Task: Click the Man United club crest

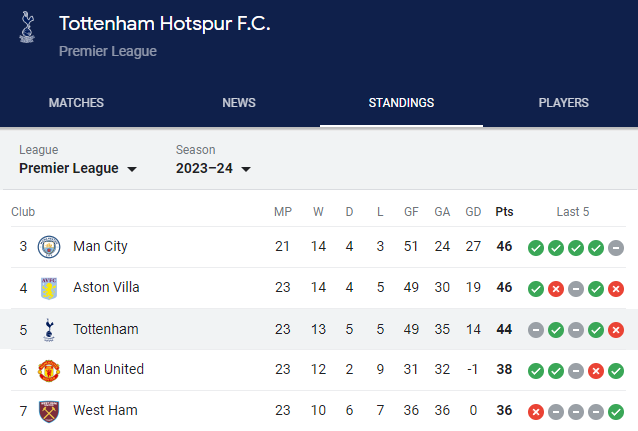Action: [x=49, y=370]
